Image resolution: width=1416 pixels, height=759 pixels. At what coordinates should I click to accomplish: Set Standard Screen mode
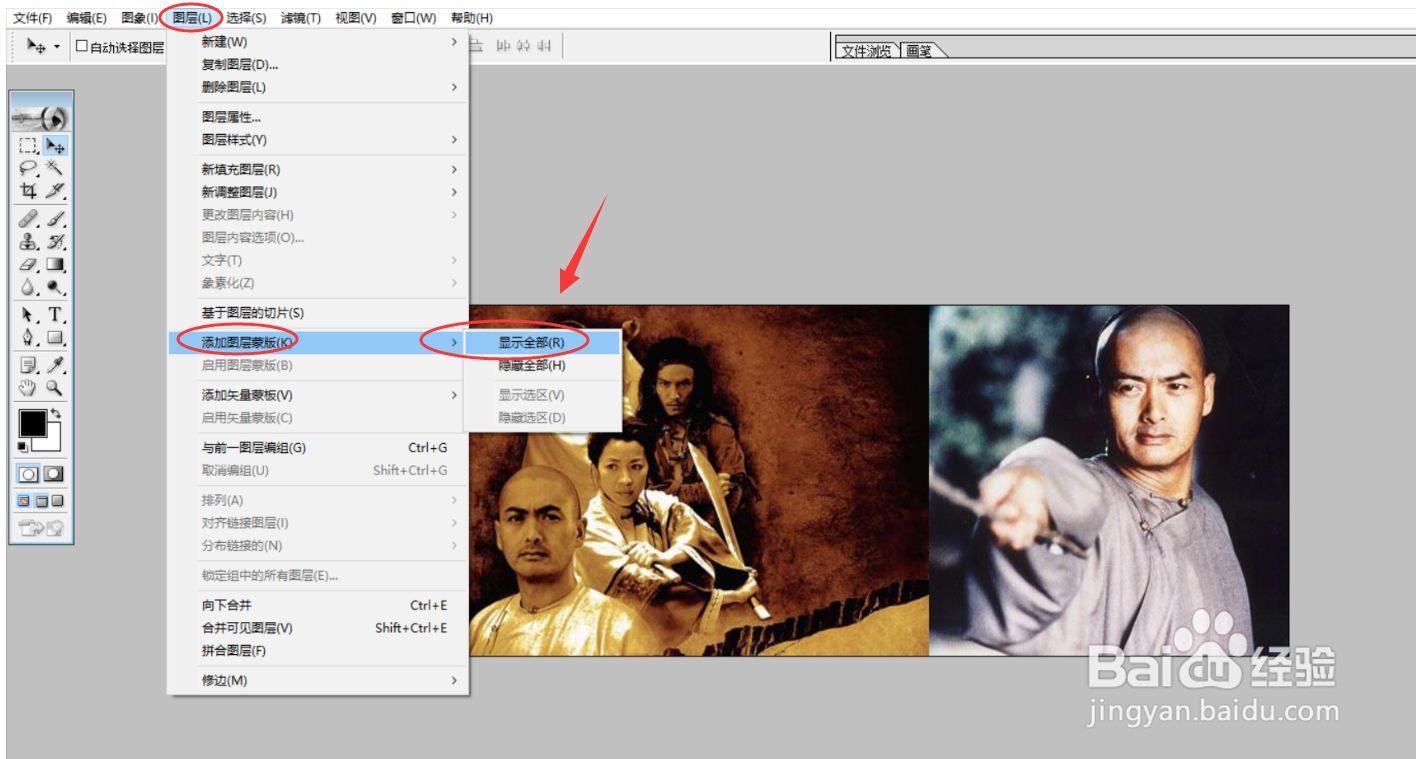click(24, 501)
